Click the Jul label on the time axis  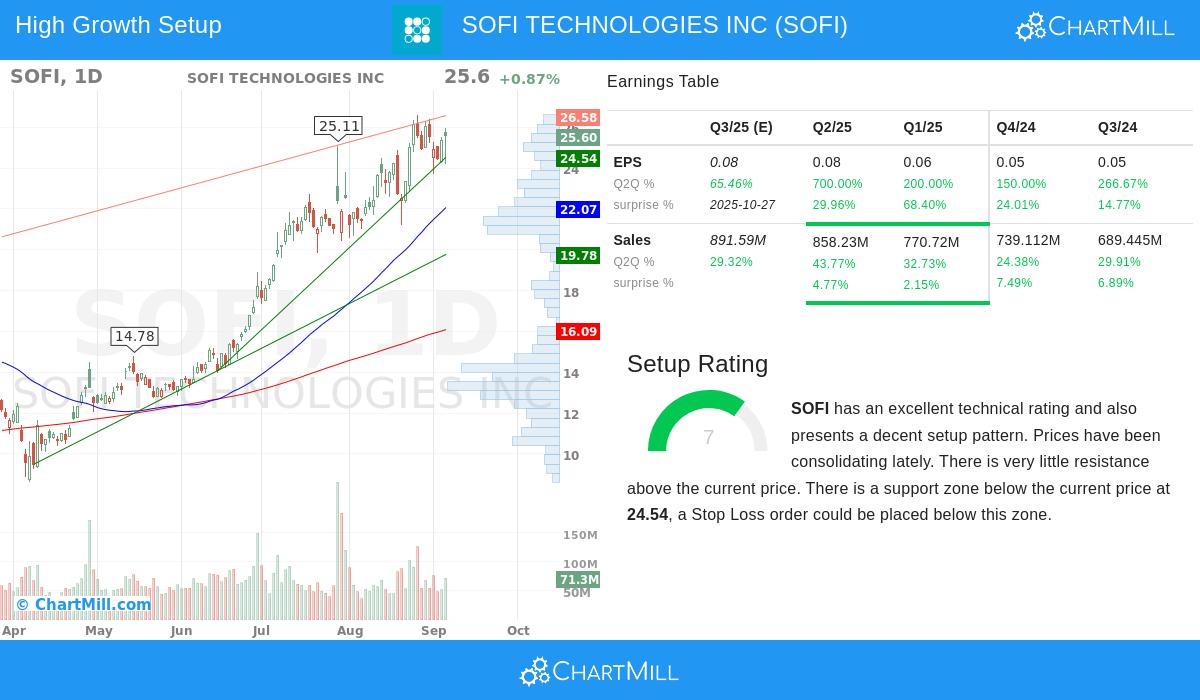(x=261, y=631)
